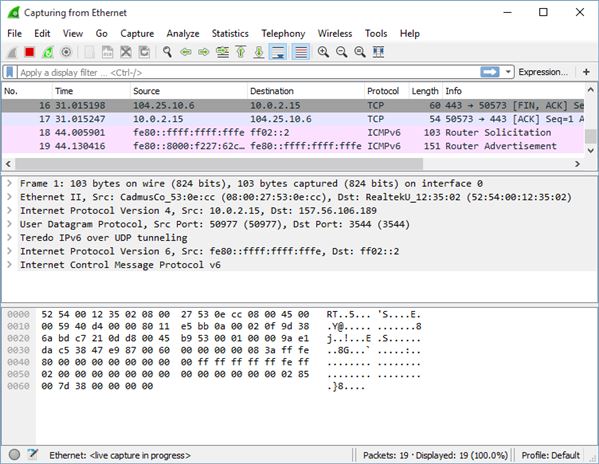Sort packets by Info column
The width and height of the screenshot is (599, 464).
click(x=513, y=91)
